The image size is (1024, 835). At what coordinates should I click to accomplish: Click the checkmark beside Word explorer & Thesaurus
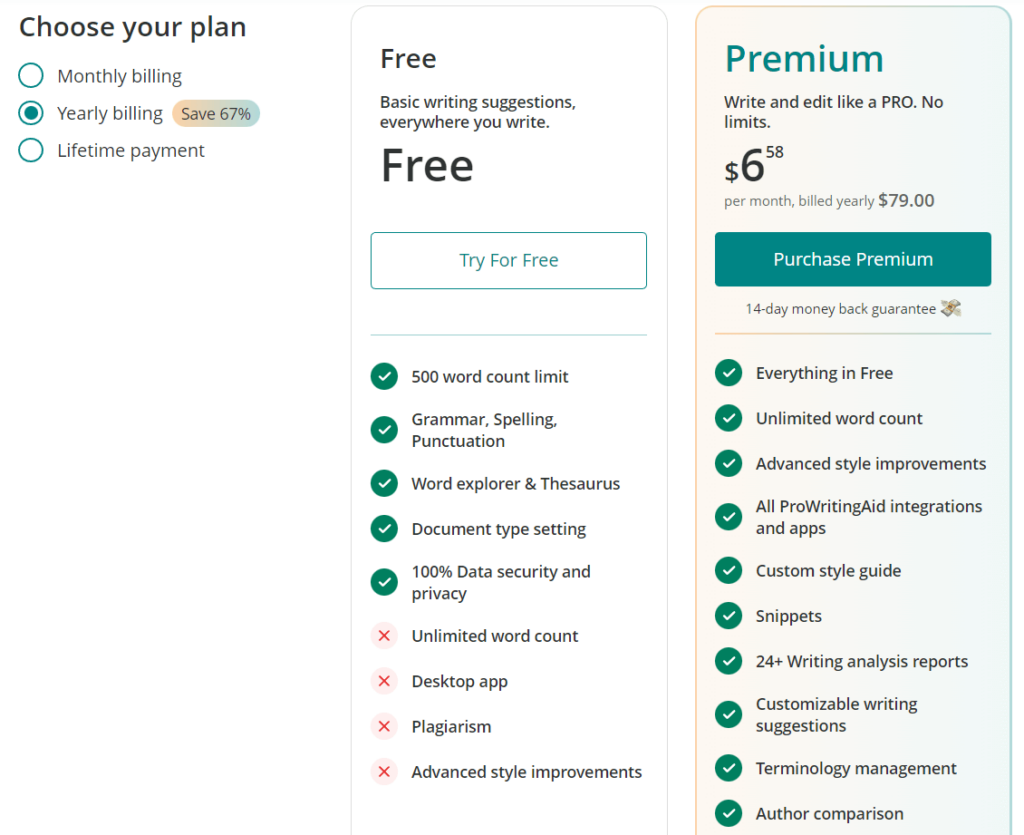click(384, 483)
